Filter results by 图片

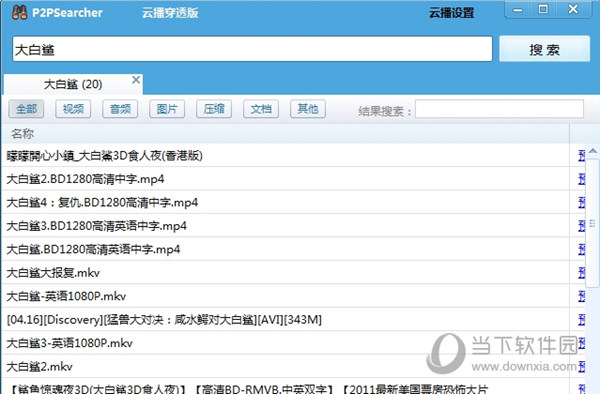[x=167, y=109]
